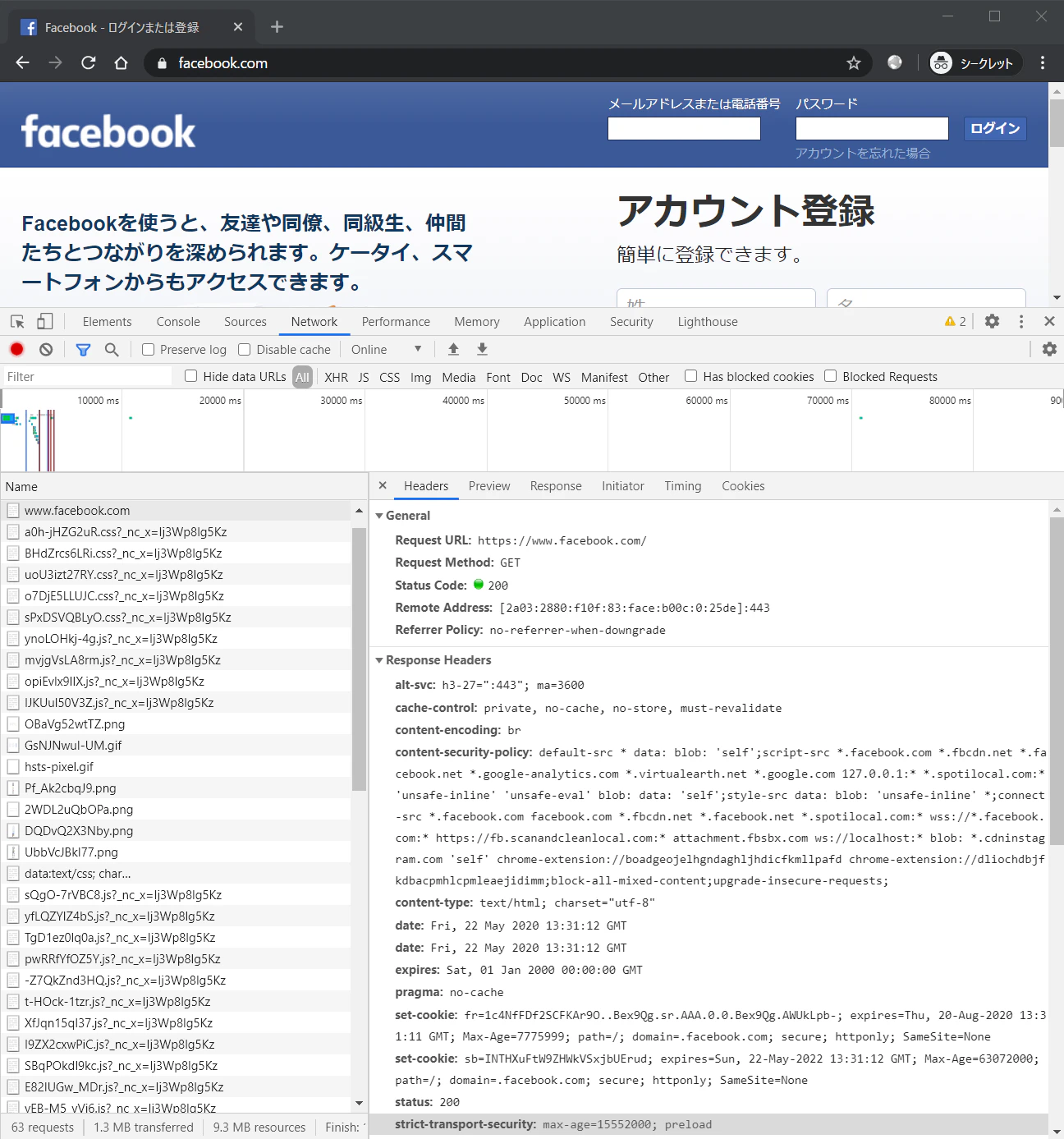Click the forgot account link
The height and width of the screenshot is (1139, 1064).
click(x=862, y=153)
